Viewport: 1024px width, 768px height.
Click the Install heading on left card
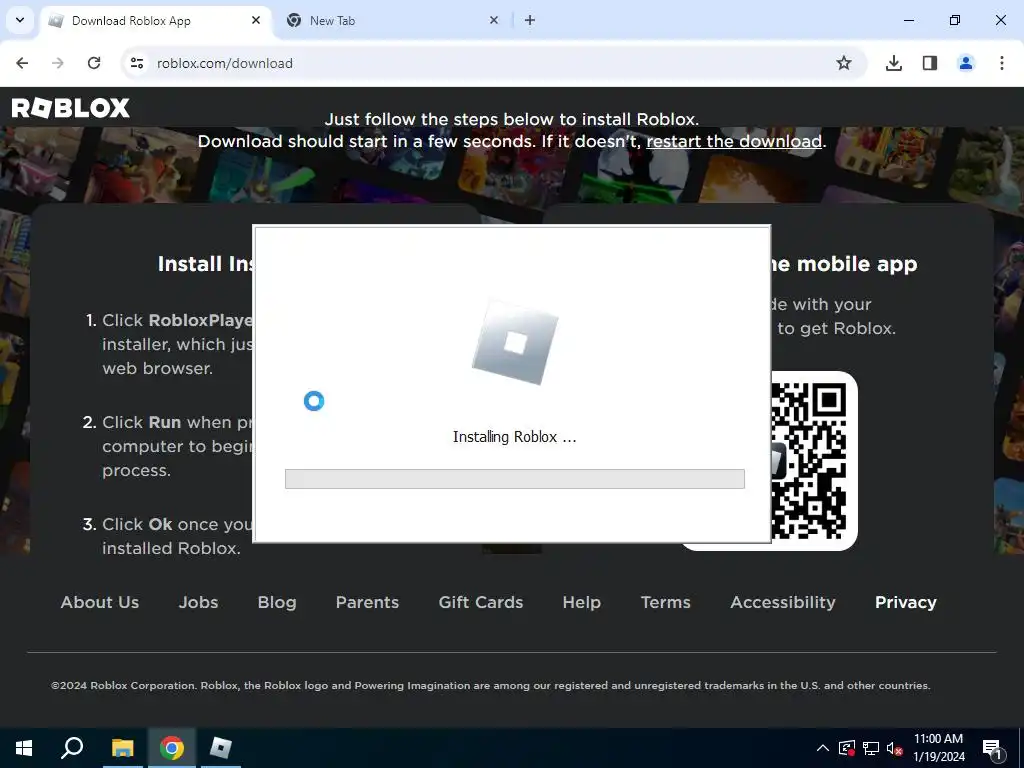(x=205, y=264)
